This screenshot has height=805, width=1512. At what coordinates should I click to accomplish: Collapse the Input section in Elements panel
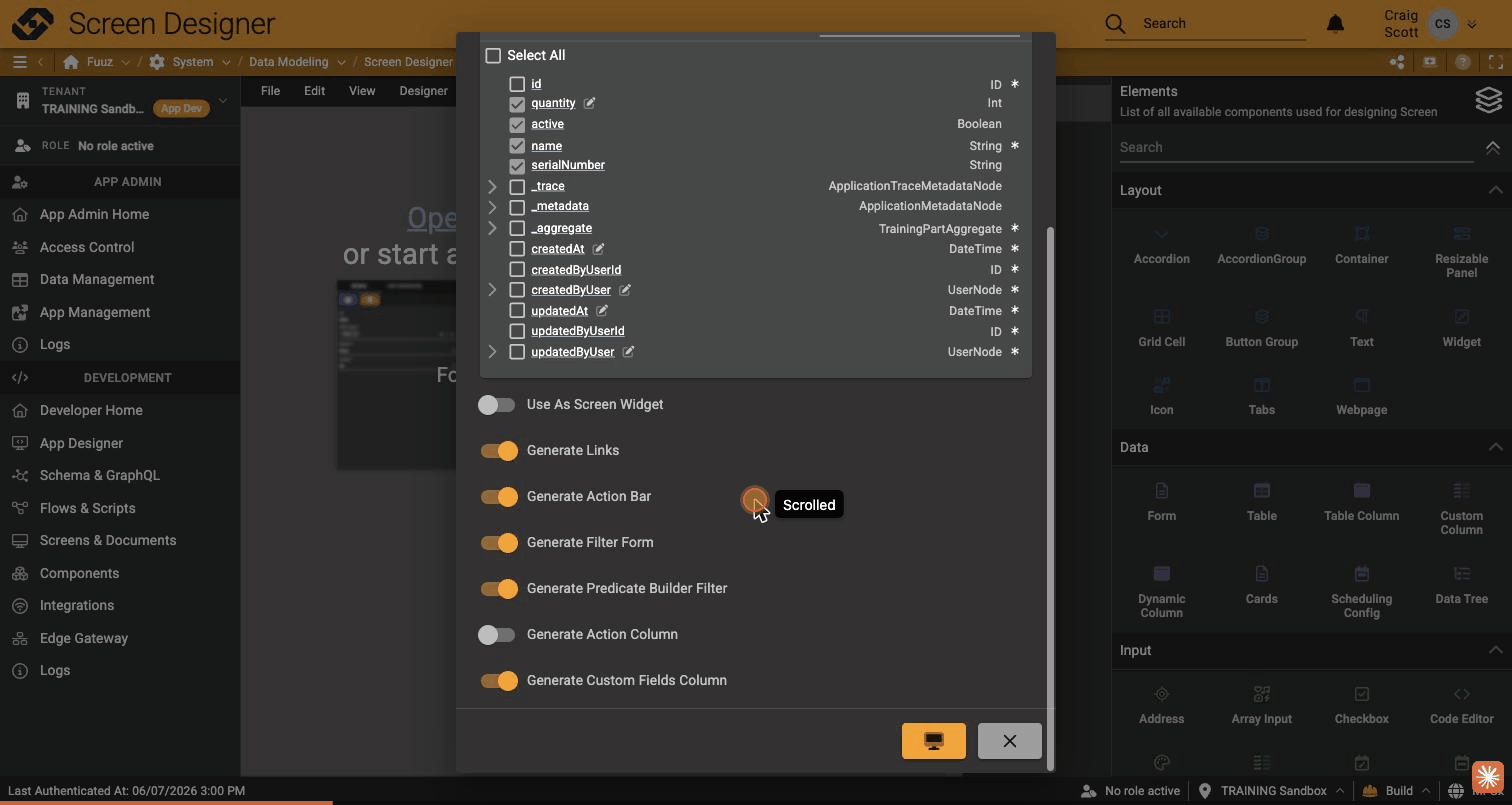tap(1495, 650)
